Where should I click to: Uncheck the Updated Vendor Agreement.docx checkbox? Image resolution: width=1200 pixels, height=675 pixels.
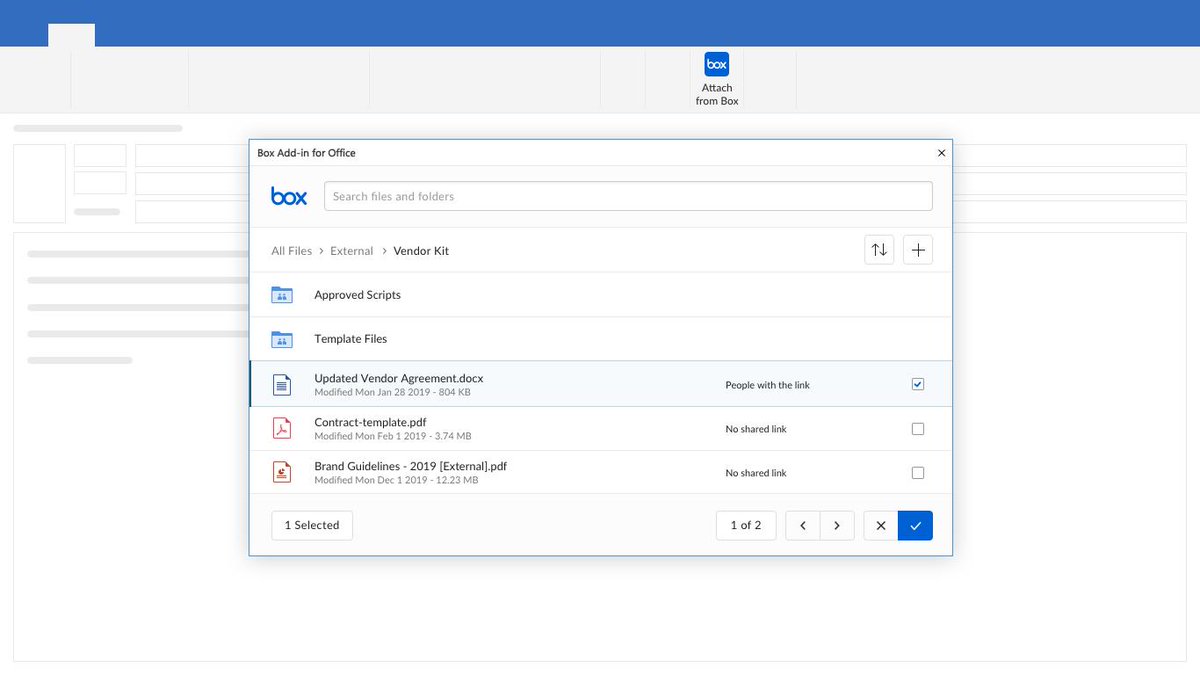(918, 384)
